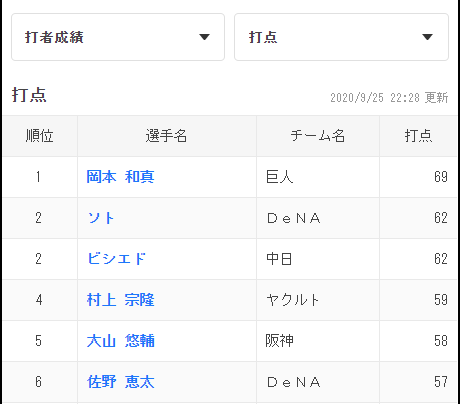468x404 pixels.
Task: Click the RBI value 57
Action: (441, 382)
